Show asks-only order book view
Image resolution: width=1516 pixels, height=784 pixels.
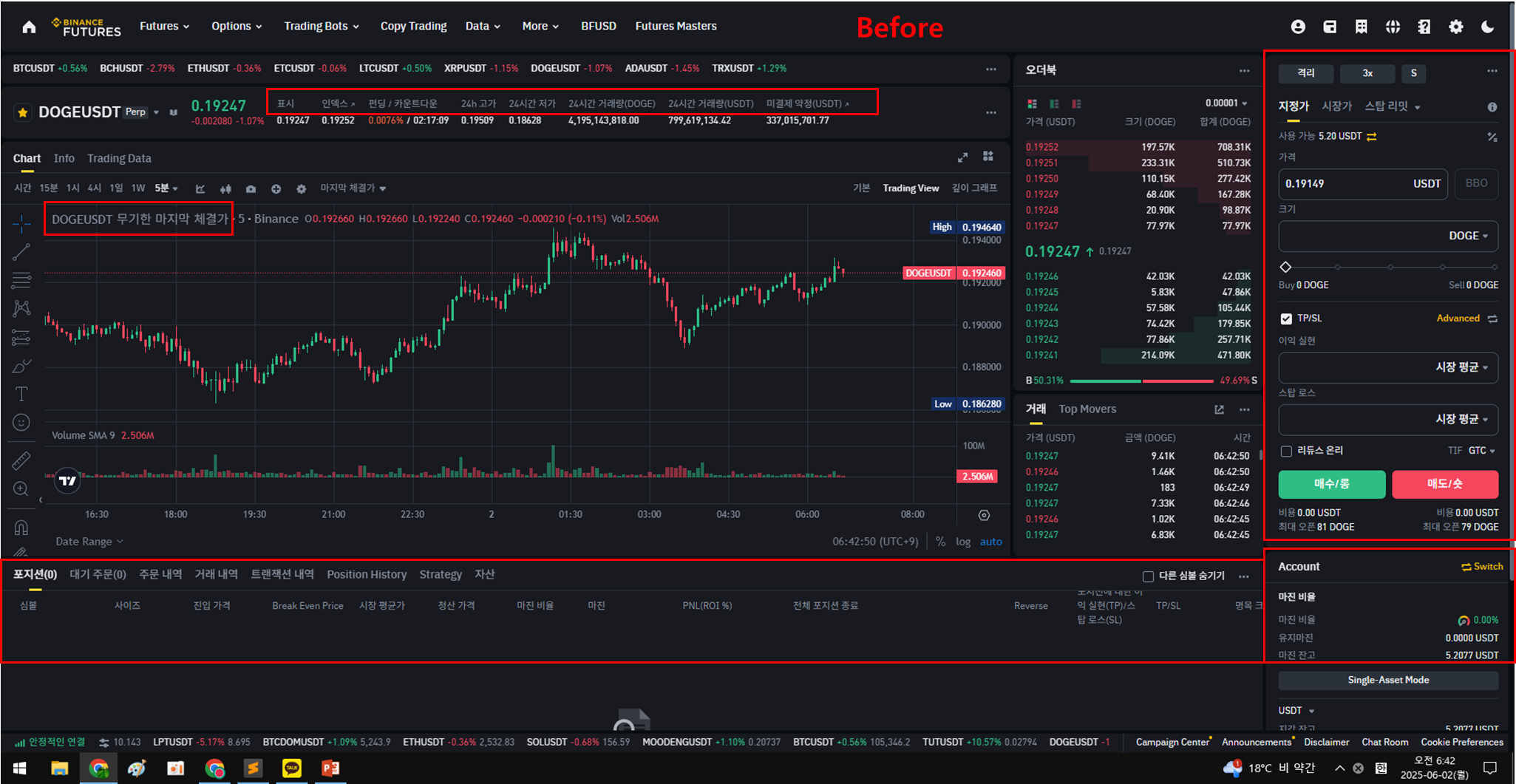coord(1077,103)
